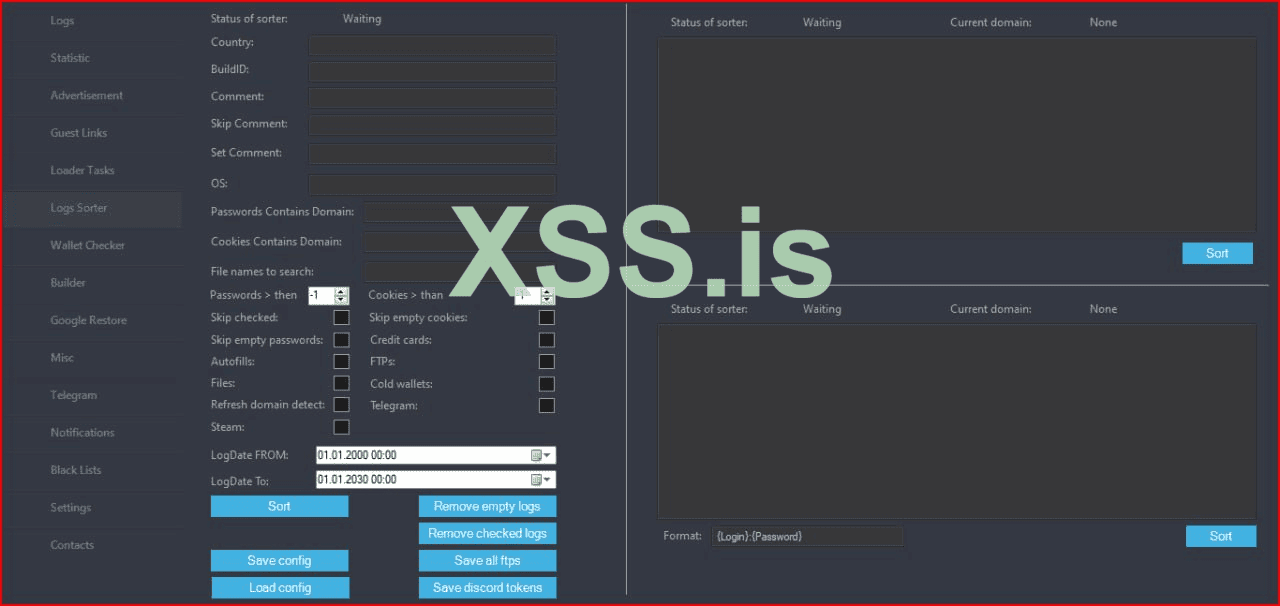Screen dimensions: 1280x606
Task: Focus the Country input field
Action: click(x=432, y=45)
